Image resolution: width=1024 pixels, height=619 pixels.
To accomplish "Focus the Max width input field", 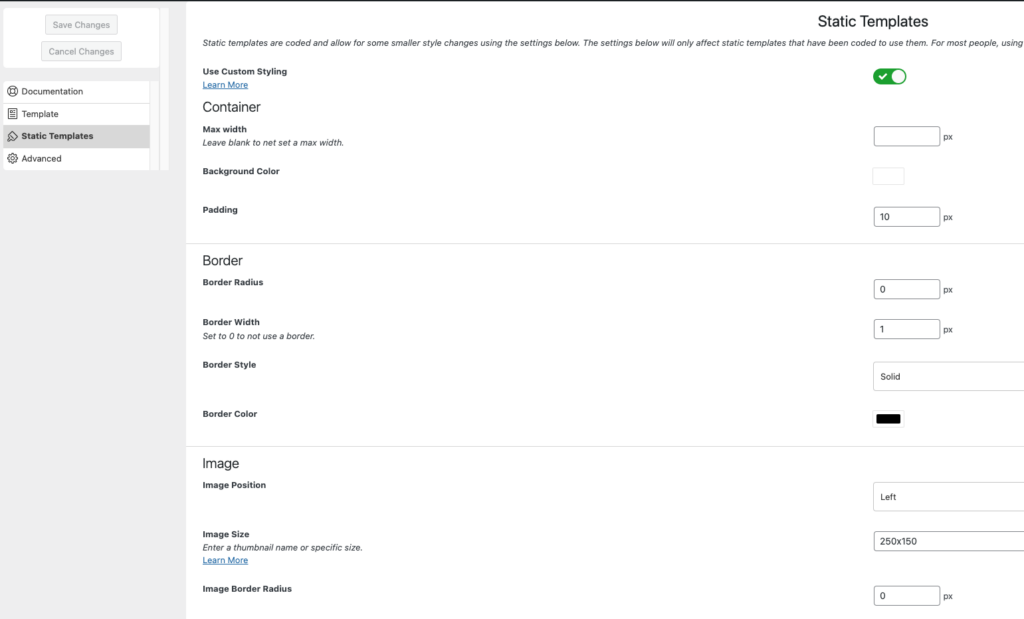I will click(906, 136).
